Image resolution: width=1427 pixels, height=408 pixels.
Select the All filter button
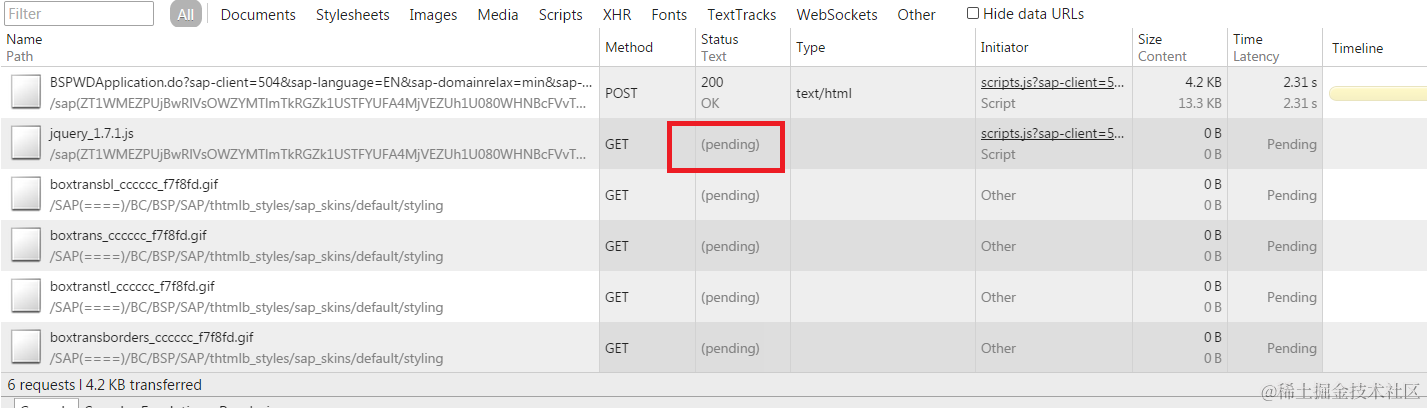point(186,14)
